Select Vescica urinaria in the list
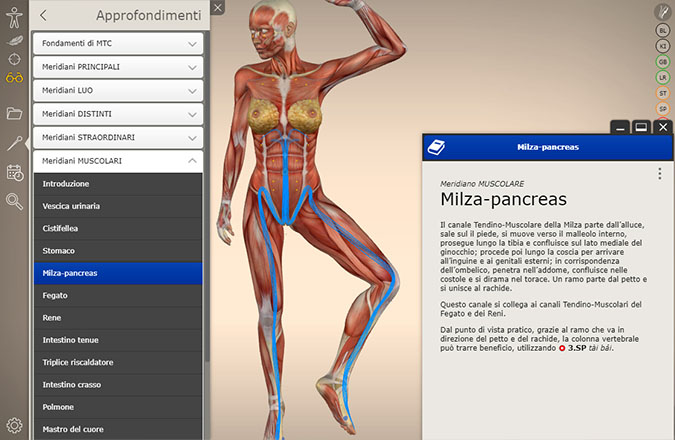Screen dimensions: 675x440 click(x=117, y=206)
